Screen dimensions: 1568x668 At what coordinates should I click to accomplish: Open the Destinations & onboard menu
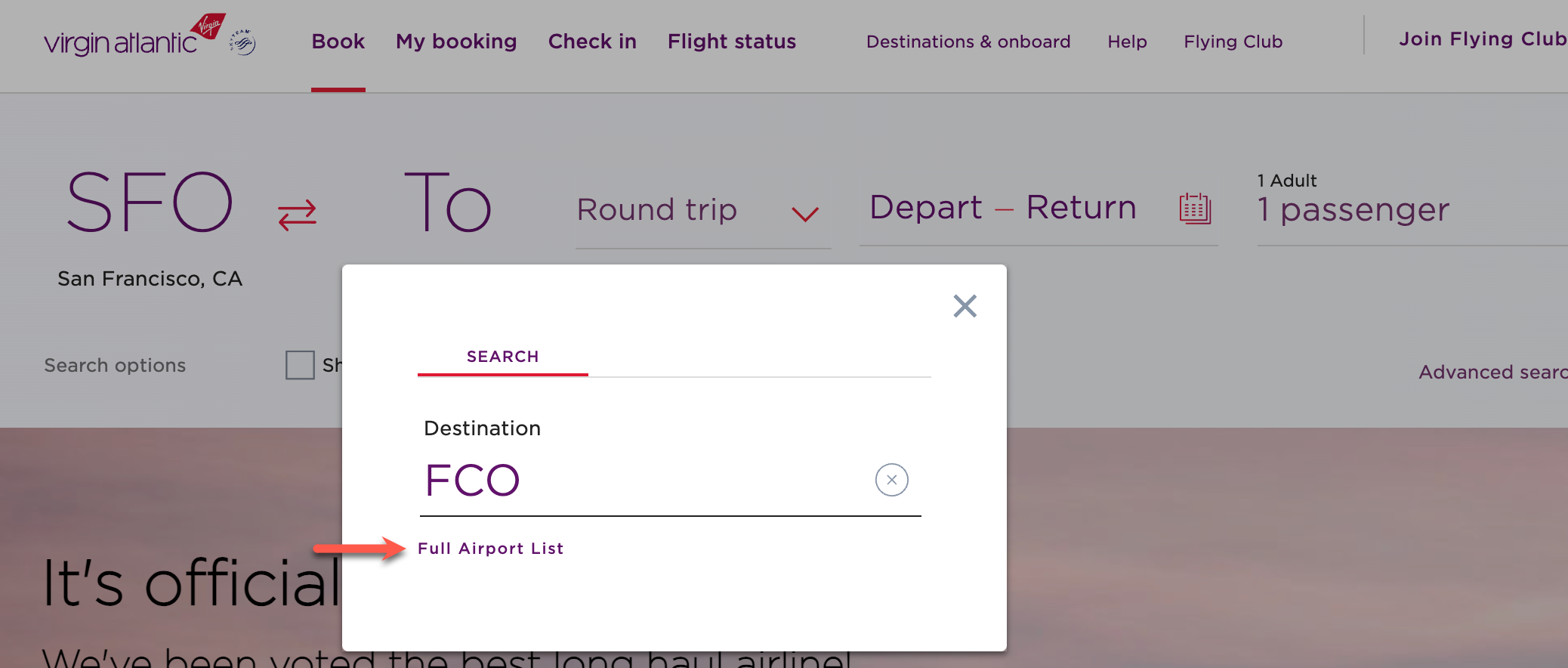tap(968, 42)
